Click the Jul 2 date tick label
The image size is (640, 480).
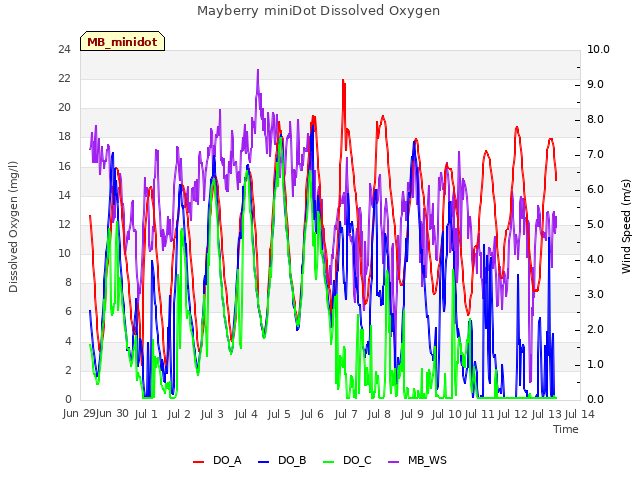click(x=179, y=414)
